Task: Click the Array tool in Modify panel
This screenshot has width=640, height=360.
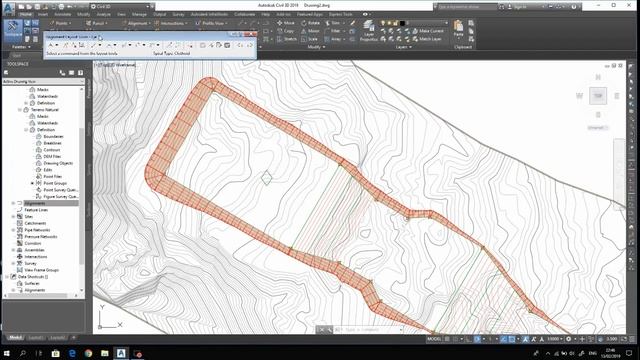Action: (333, 39)
